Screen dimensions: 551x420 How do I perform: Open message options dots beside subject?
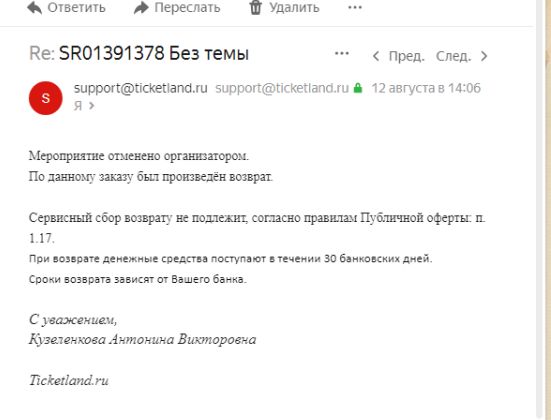[x=342, y=53]
